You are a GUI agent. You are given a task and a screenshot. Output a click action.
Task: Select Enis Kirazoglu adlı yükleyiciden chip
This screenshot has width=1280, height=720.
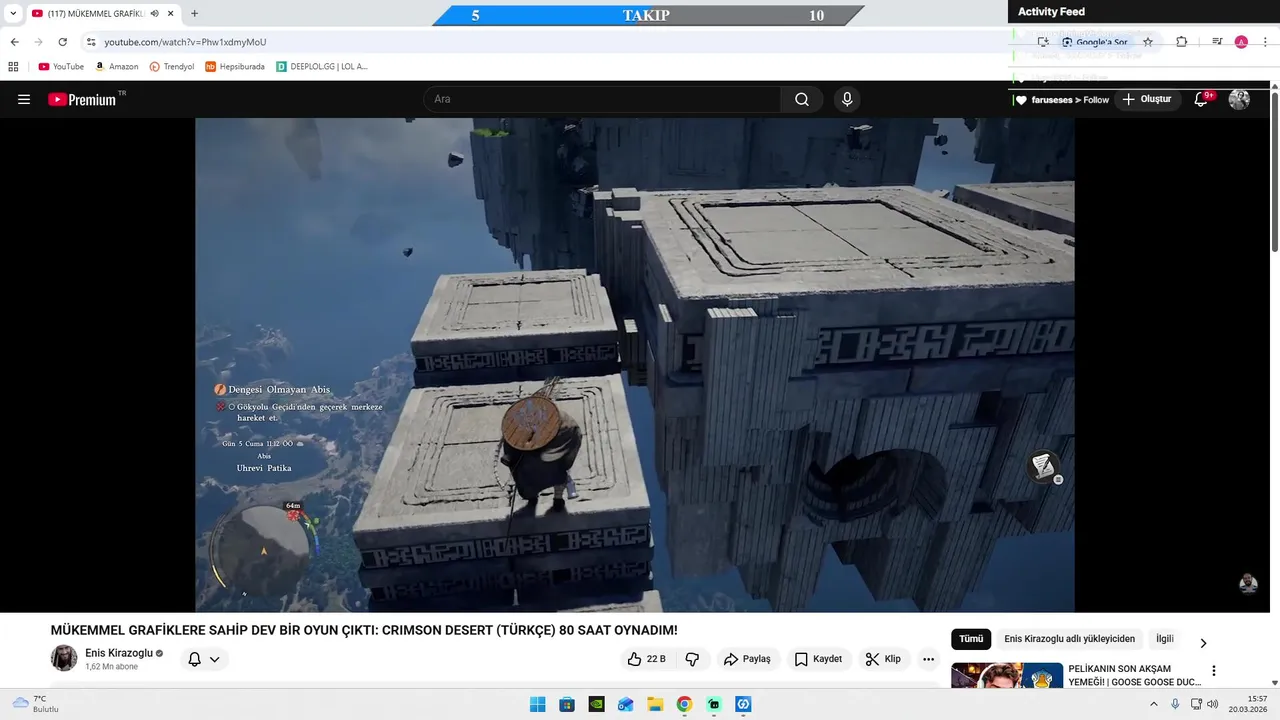[x=1069, y=639]
